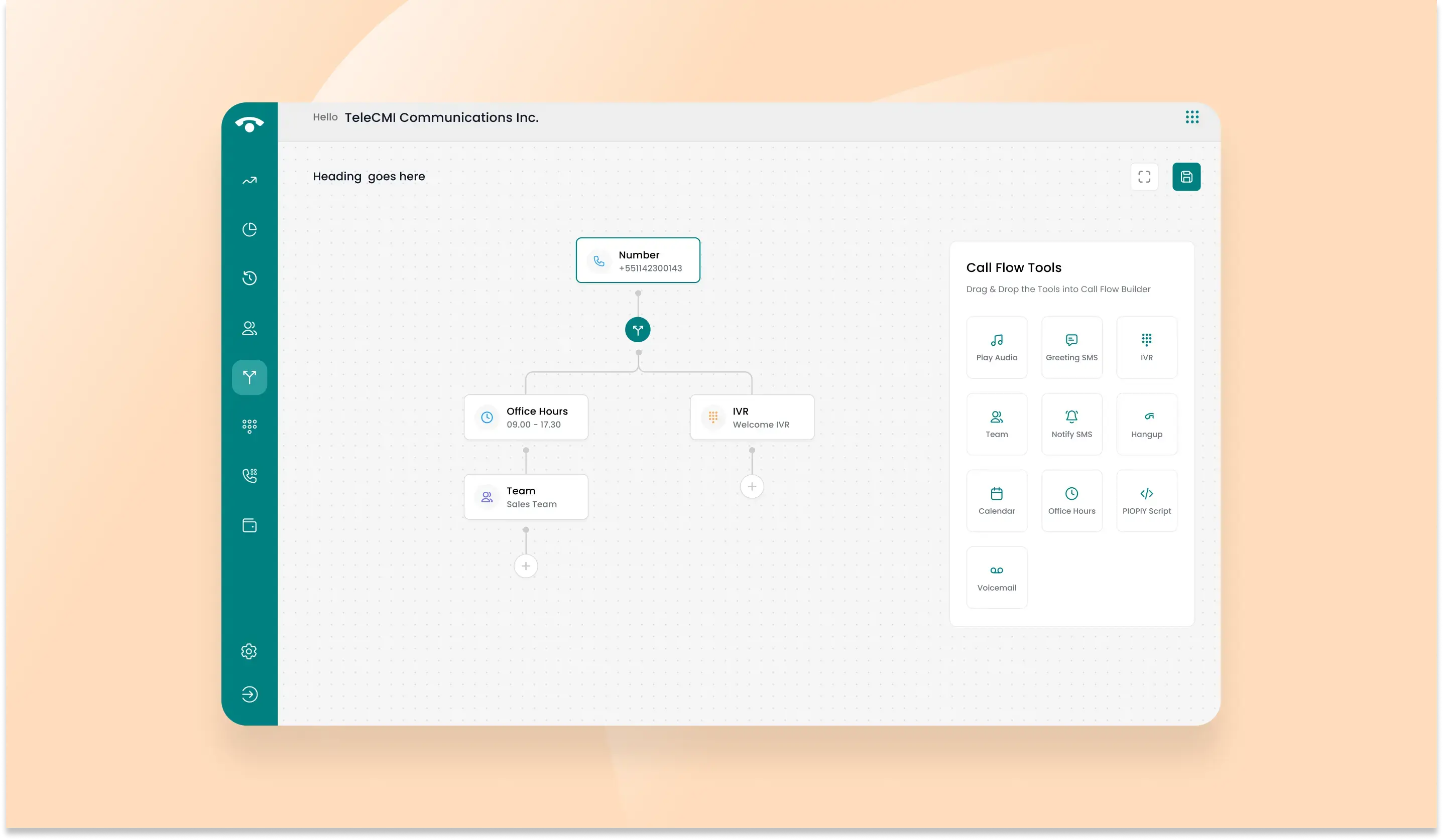
Task: Save the call flow with the save button
Action: pyautogui.click(x=1186, y=177)
